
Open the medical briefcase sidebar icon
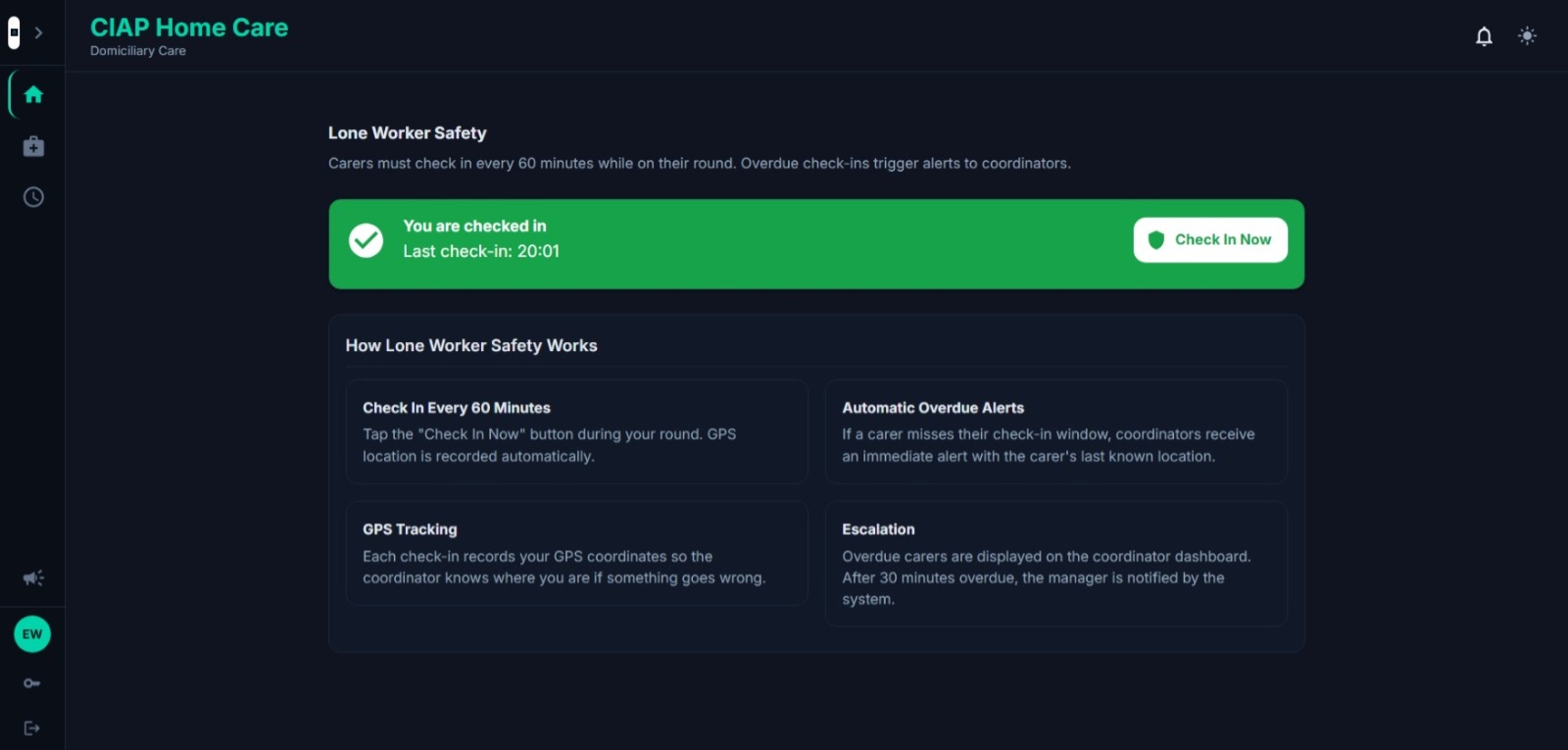click(x=33, y=146)
